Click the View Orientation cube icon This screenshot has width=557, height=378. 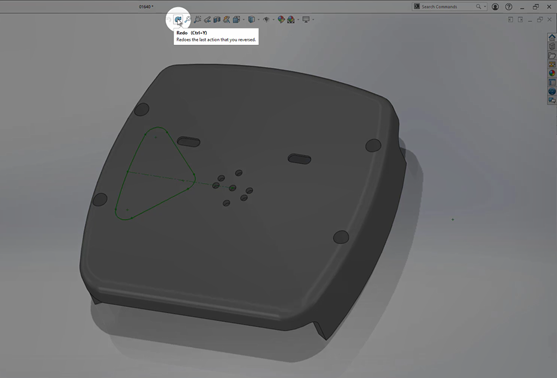click(x=236, y=20)
